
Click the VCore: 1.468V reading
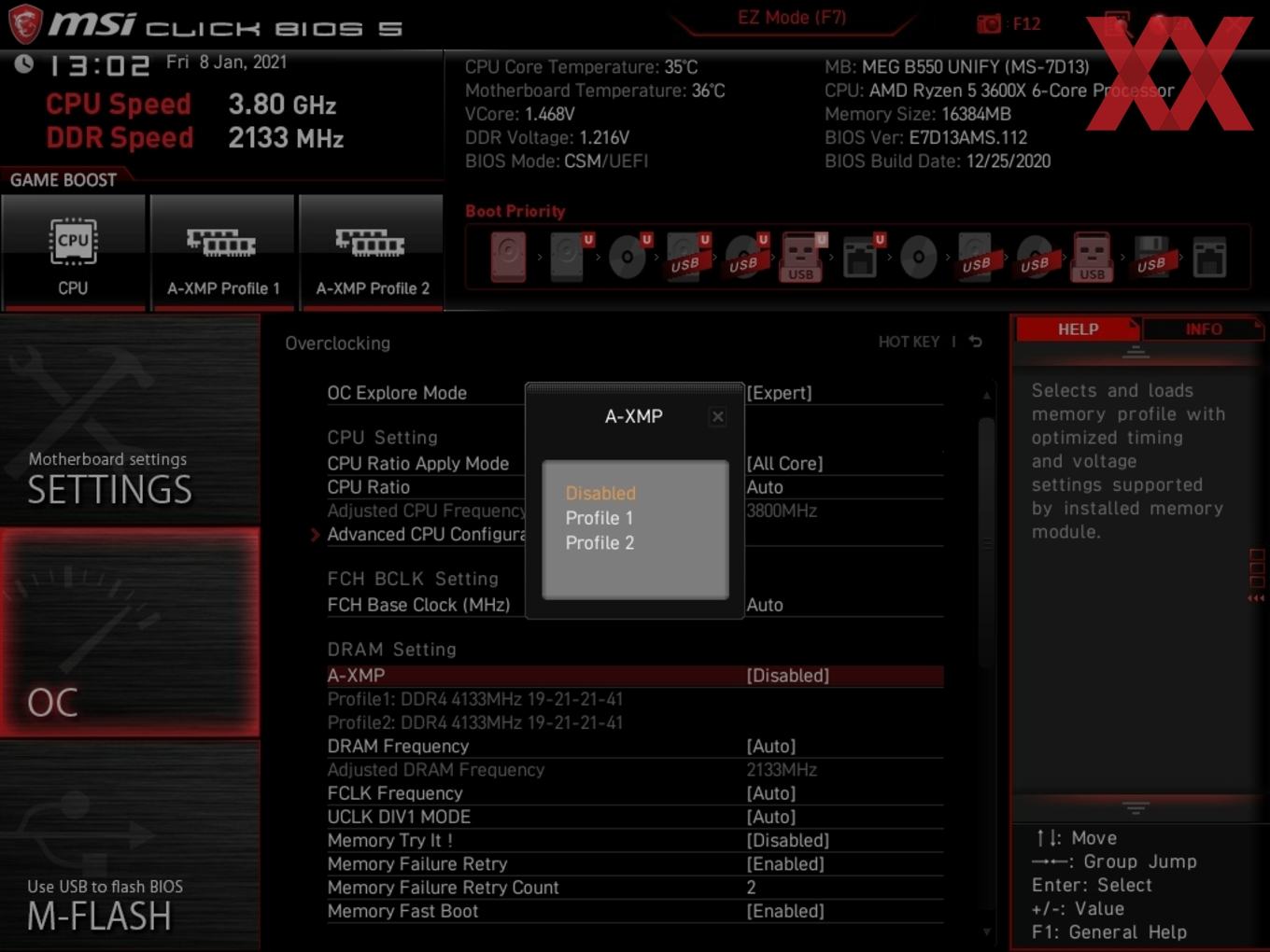pyautogui.click(x=519, y=114)
